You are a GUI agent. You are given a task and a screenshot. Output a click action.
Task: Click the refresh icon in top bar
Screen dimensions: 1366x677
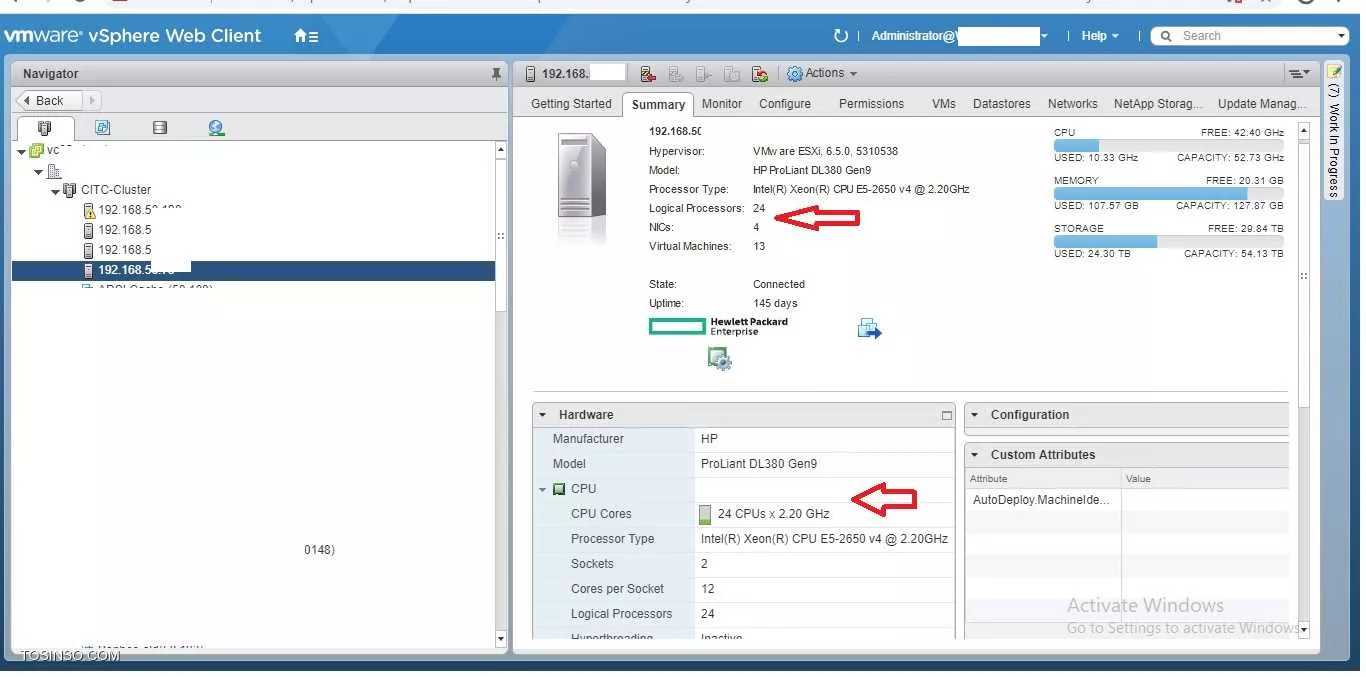pyautogui.click(x=840, y=36)
